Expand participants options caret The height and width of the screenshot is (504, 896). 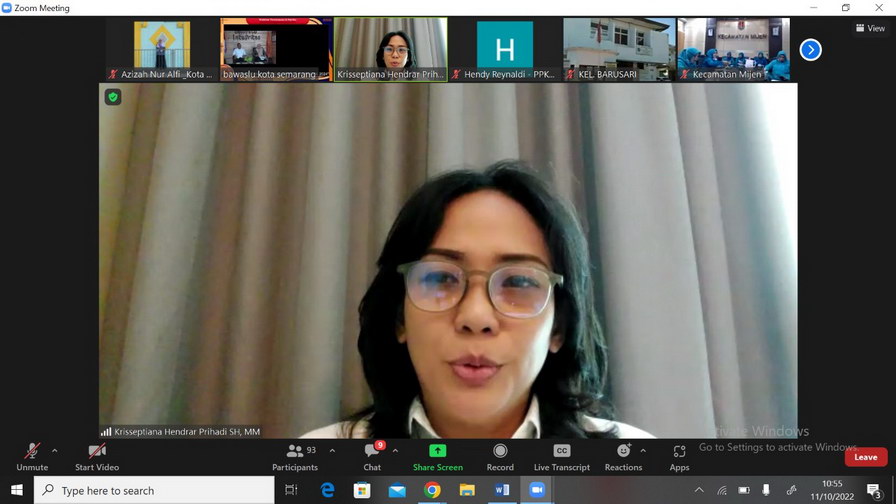pyautogui.click(x=332, y=451)
